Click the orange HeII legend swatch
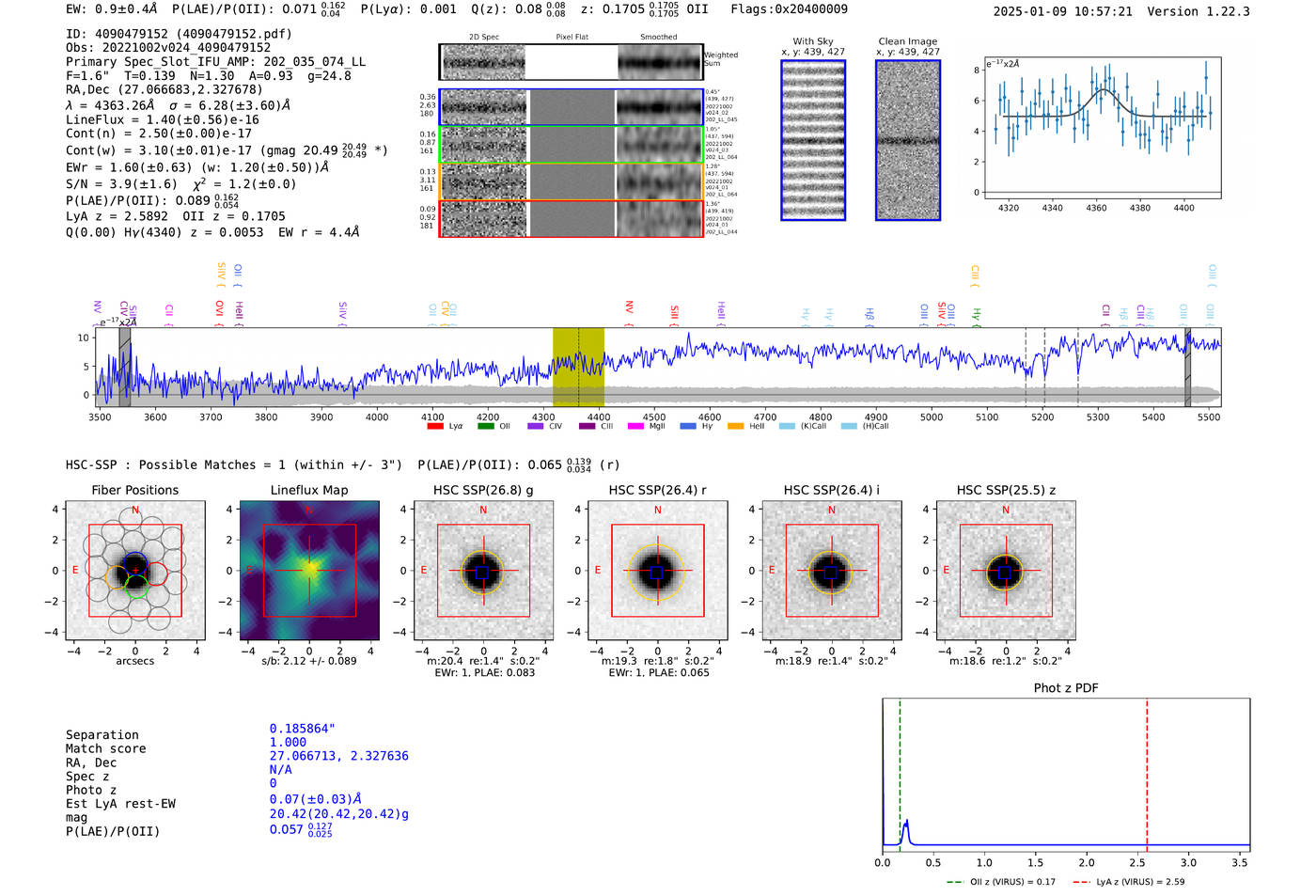Viewport: 1316px width, 896px height. pos(735,426)
